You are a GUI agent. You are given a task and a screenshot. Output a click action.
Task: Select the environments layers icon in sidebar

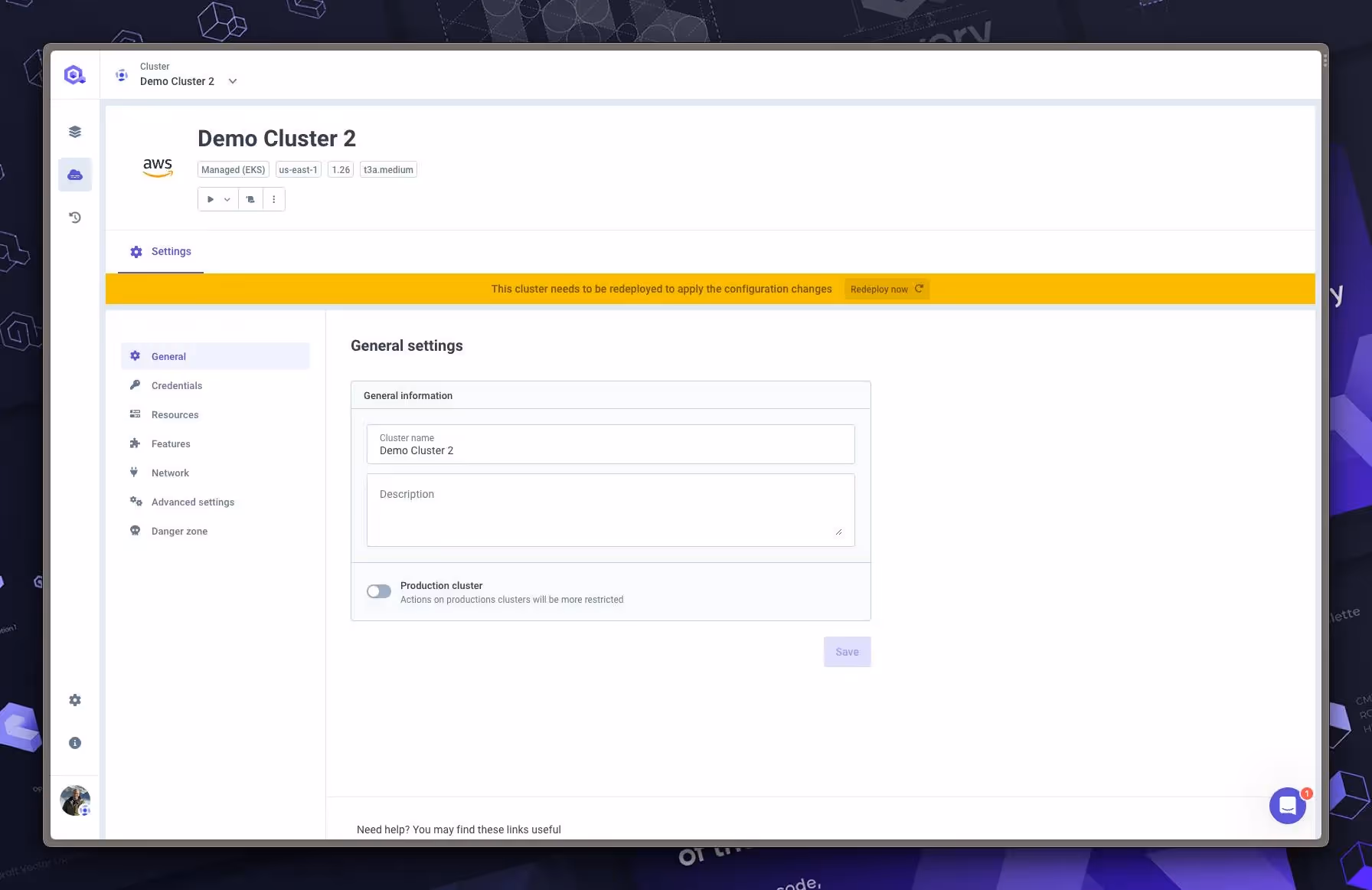pyautogui.click(x=74, y=131)
